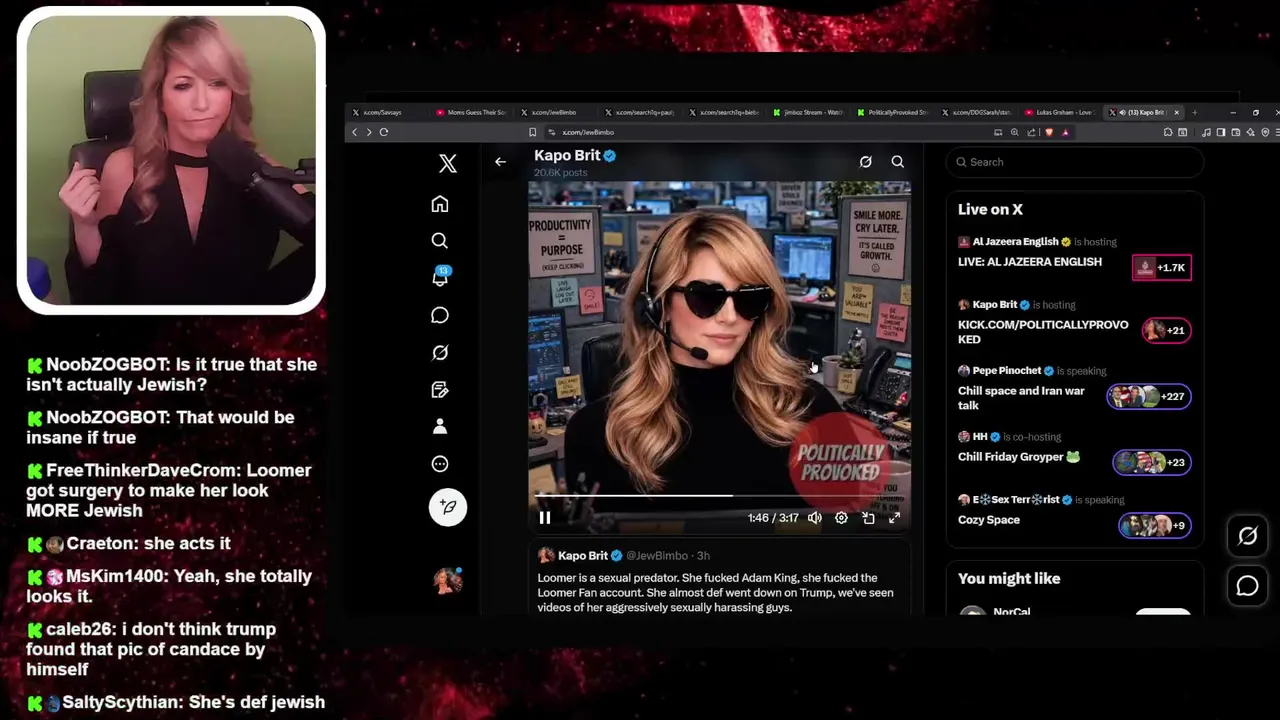
Task: Open Explore search icon in the sidebar
Action: (440, 241)
